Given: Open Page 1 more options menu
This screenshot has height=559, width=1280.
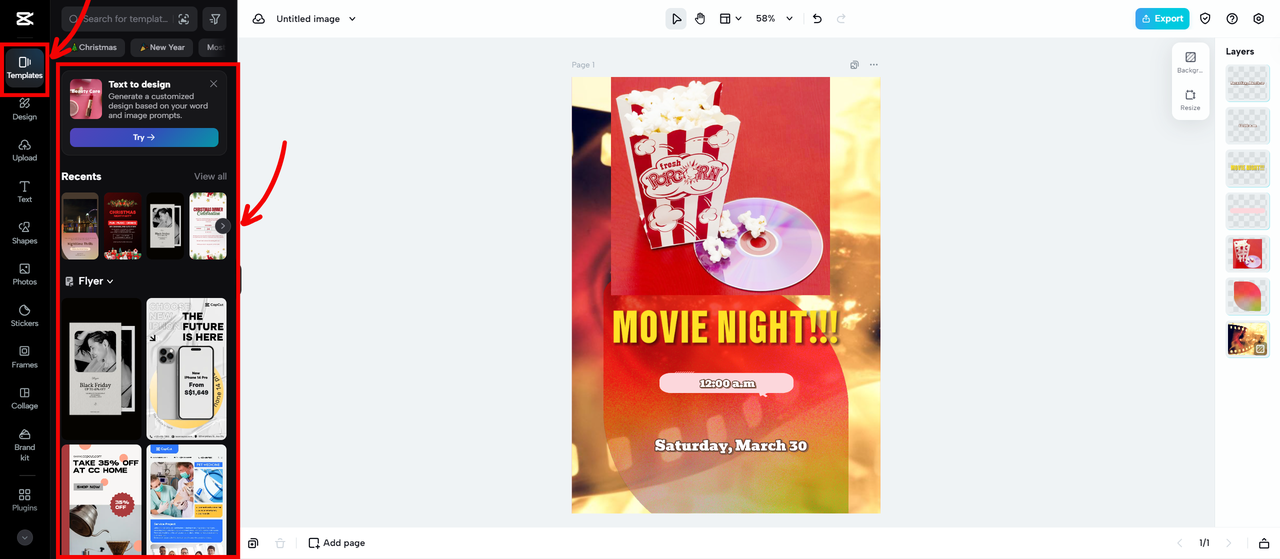Looking at the screenshot, I should (874, 65).
